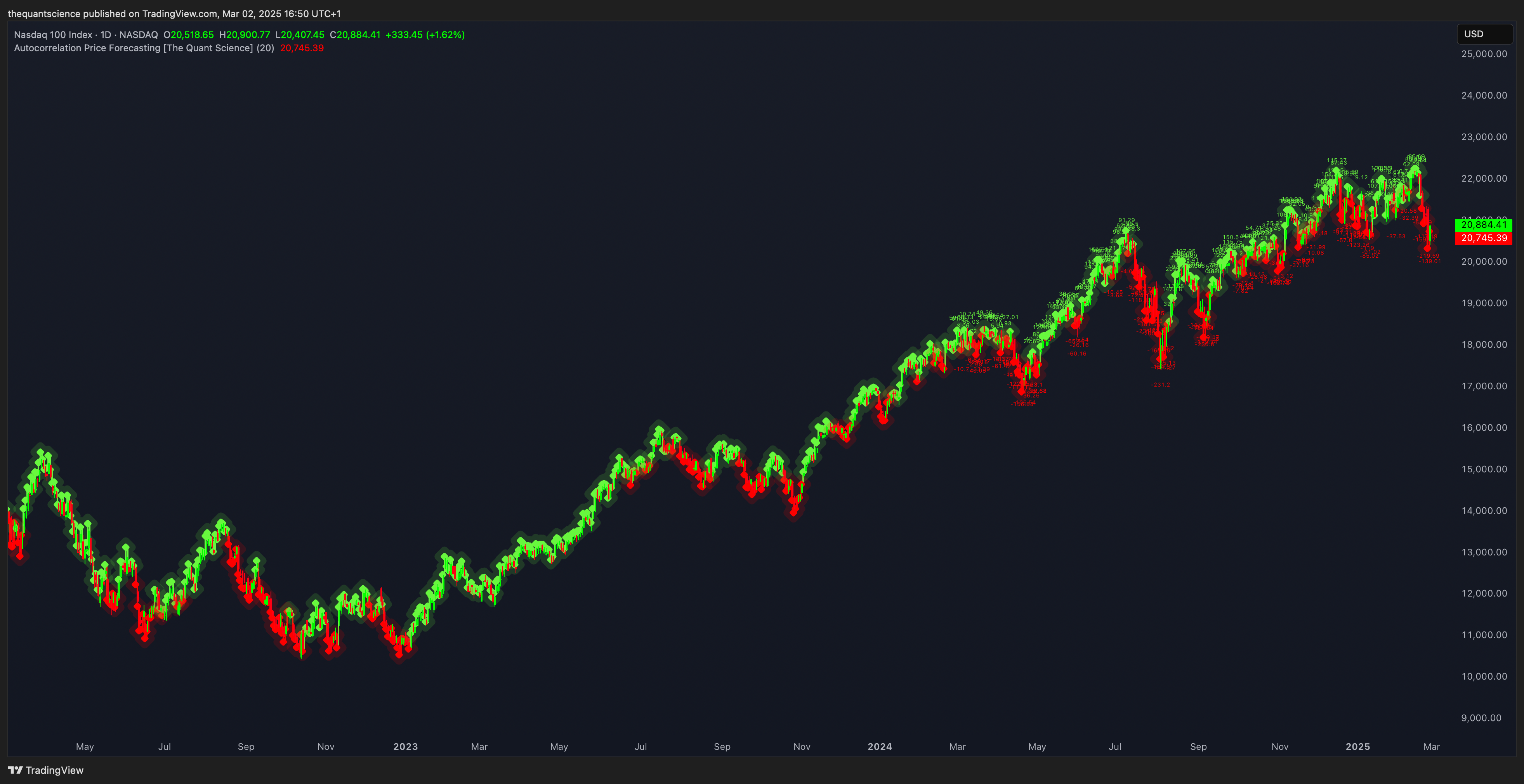The width and height of the screenshot is (1524, 784).
Task: Click the 2025 year label on time axis
Action: 1358,747
